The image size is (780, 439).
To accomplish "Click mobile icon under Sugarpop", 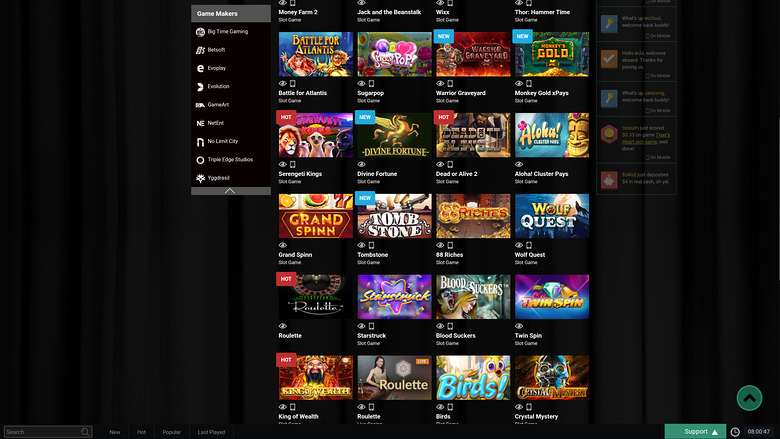I will pos(371,84).
